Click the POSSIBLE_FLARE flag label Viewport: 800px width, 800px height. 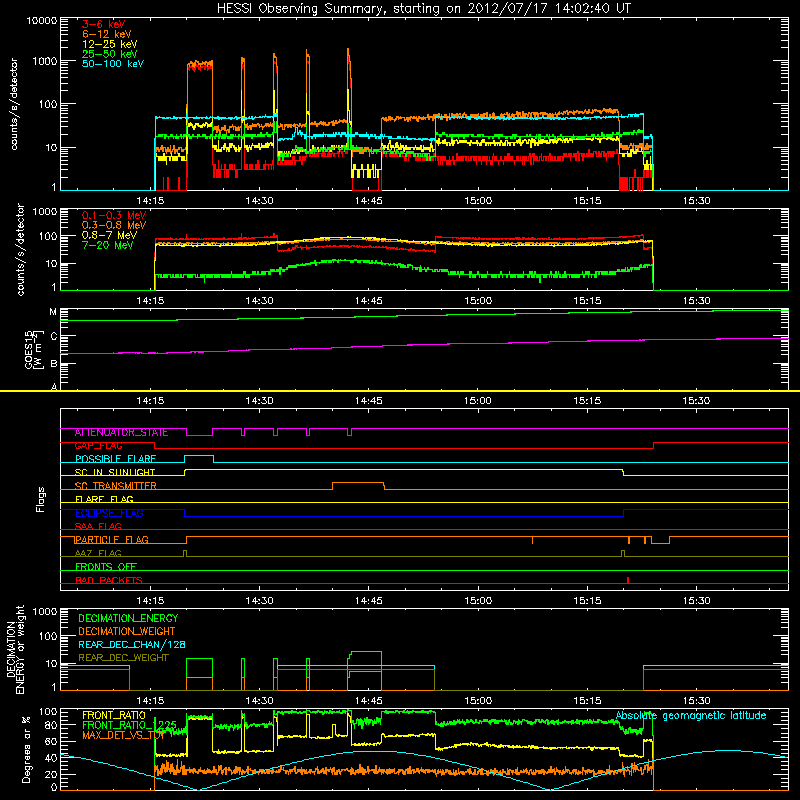point(115,459)
